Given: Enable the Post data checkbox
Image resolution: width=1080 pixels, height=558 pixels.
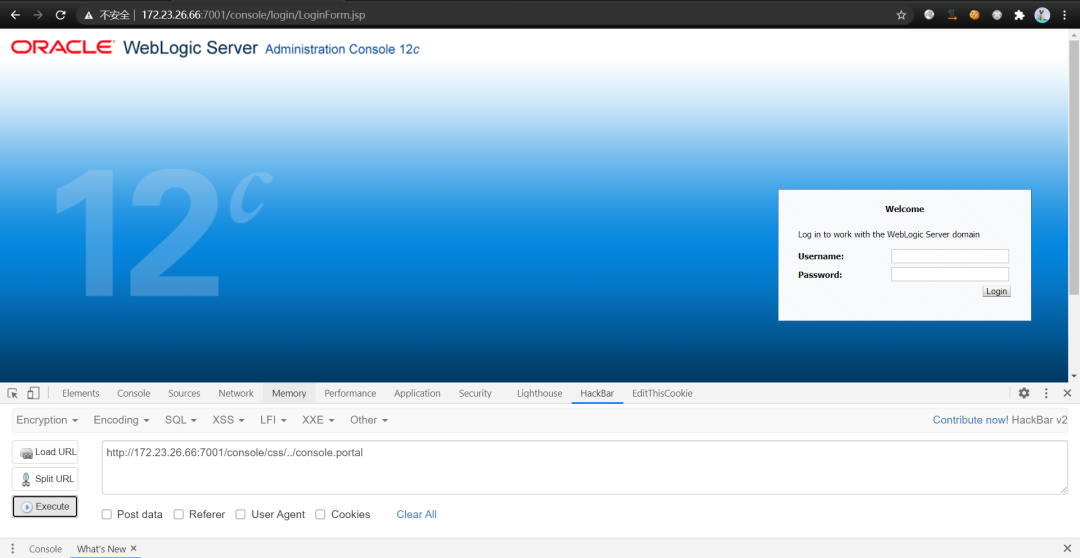Looking at the screenshot, I should [107, 515].
